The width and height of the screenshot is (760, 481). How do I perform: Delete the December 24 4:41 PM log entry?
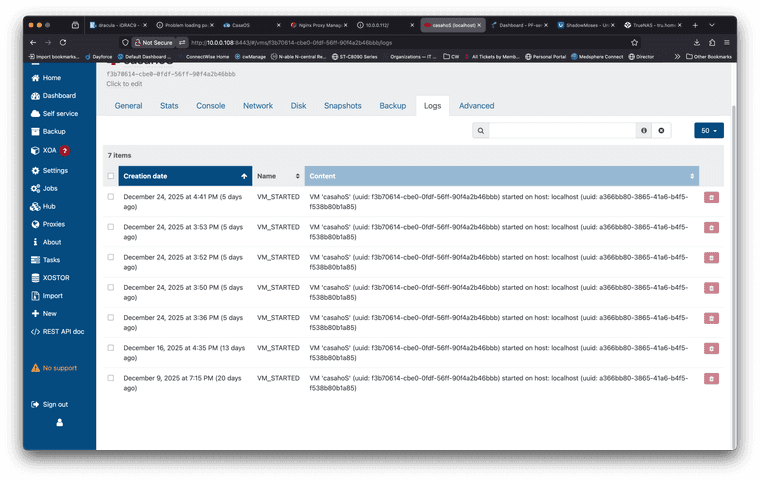711,198
